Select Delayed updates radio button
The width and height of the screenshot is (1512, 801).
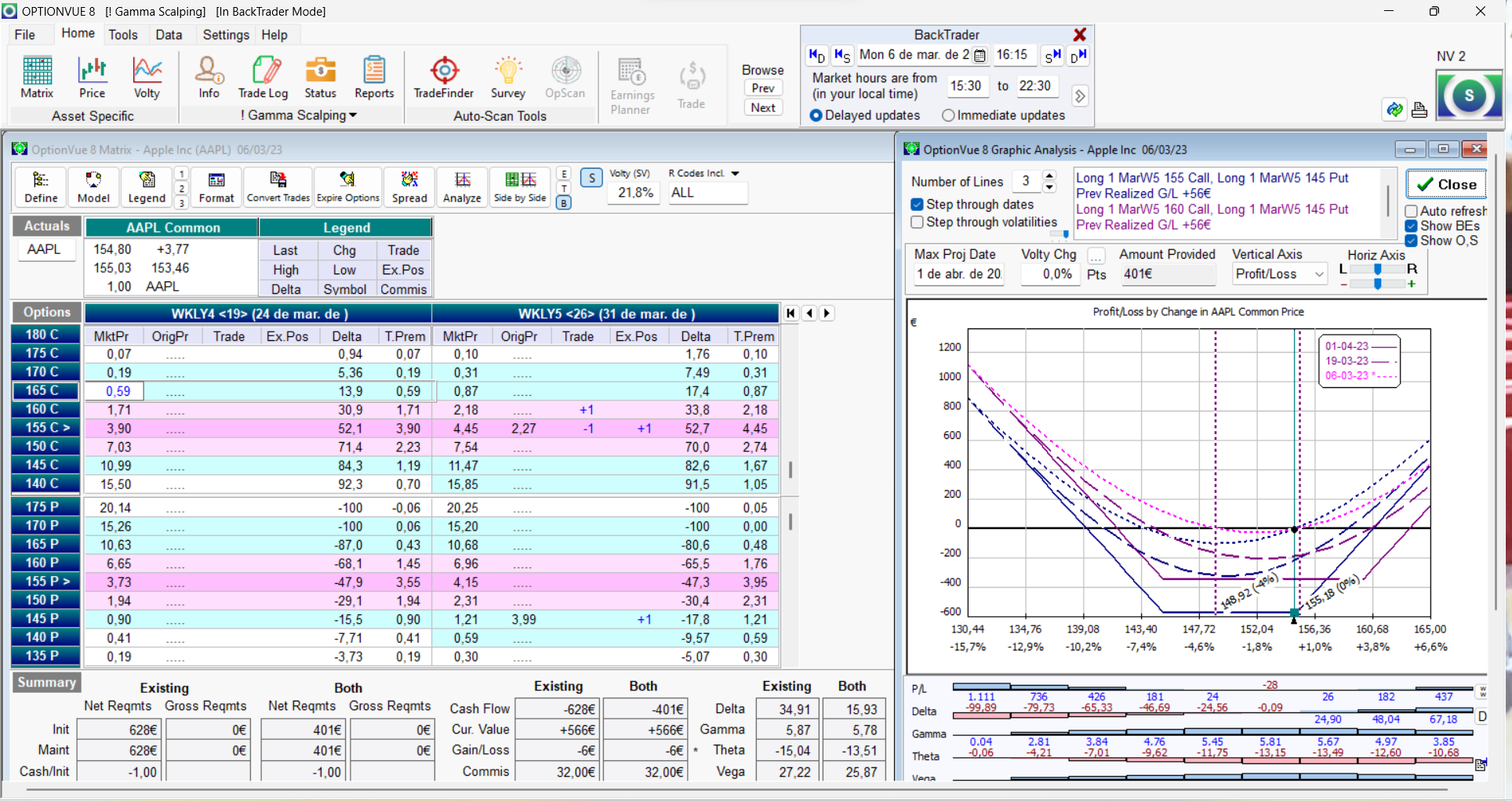(816, 115)
